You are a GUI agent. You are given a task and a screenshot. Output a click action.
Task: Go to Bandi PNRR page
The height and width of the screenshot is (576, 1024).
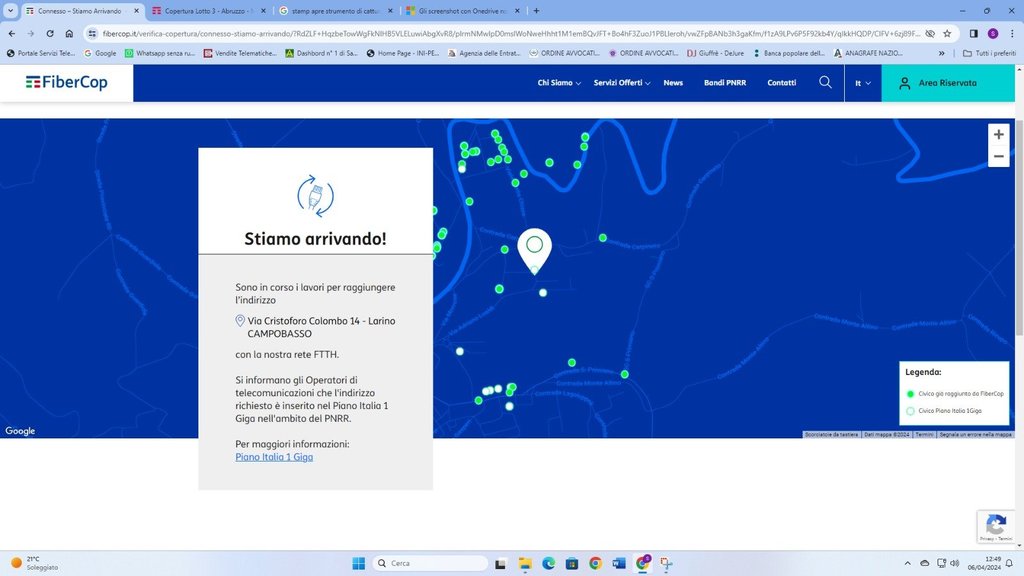[x=725, y=83]
